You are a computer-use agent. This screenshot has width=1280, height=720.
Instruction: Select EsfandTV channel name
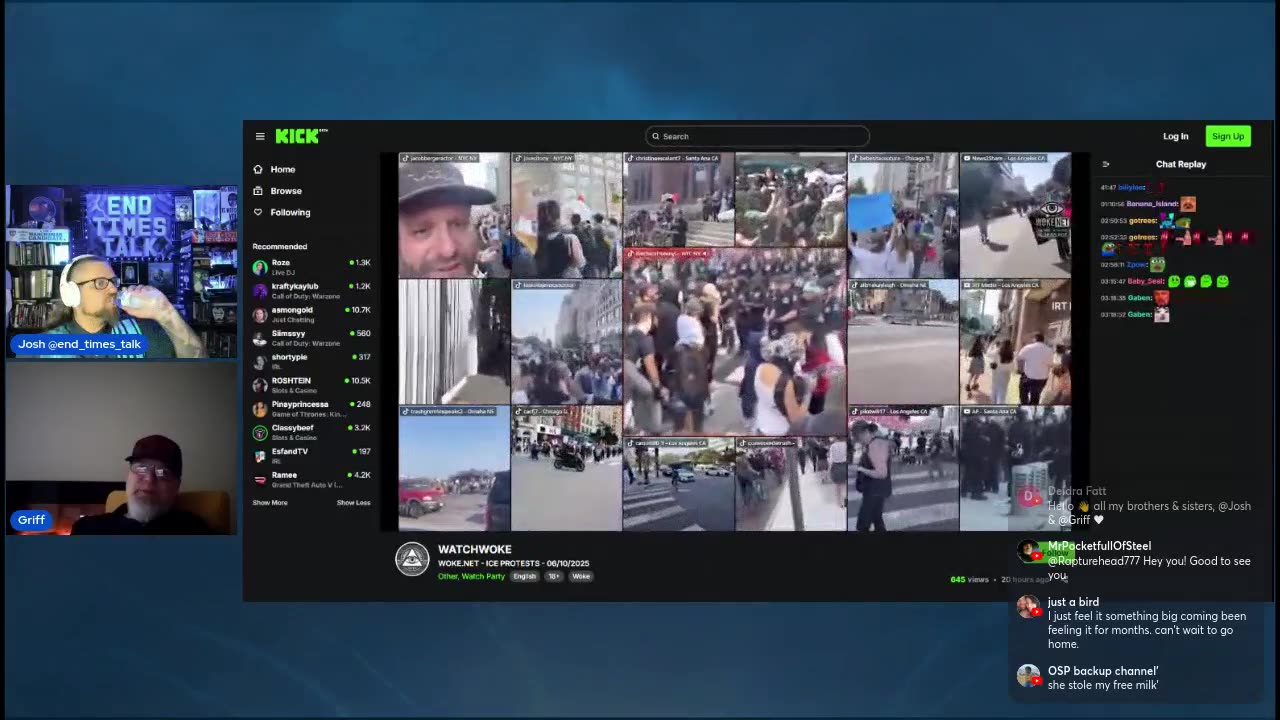[x=290, y=451]
